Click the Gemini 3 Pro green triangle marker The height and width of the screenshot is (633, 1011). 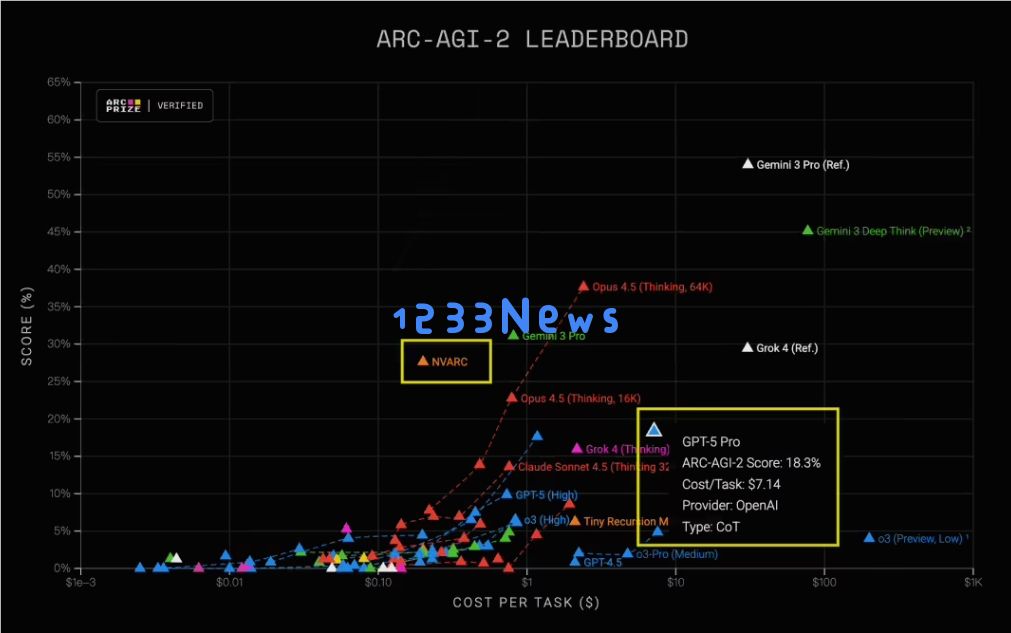click(514, 335)
